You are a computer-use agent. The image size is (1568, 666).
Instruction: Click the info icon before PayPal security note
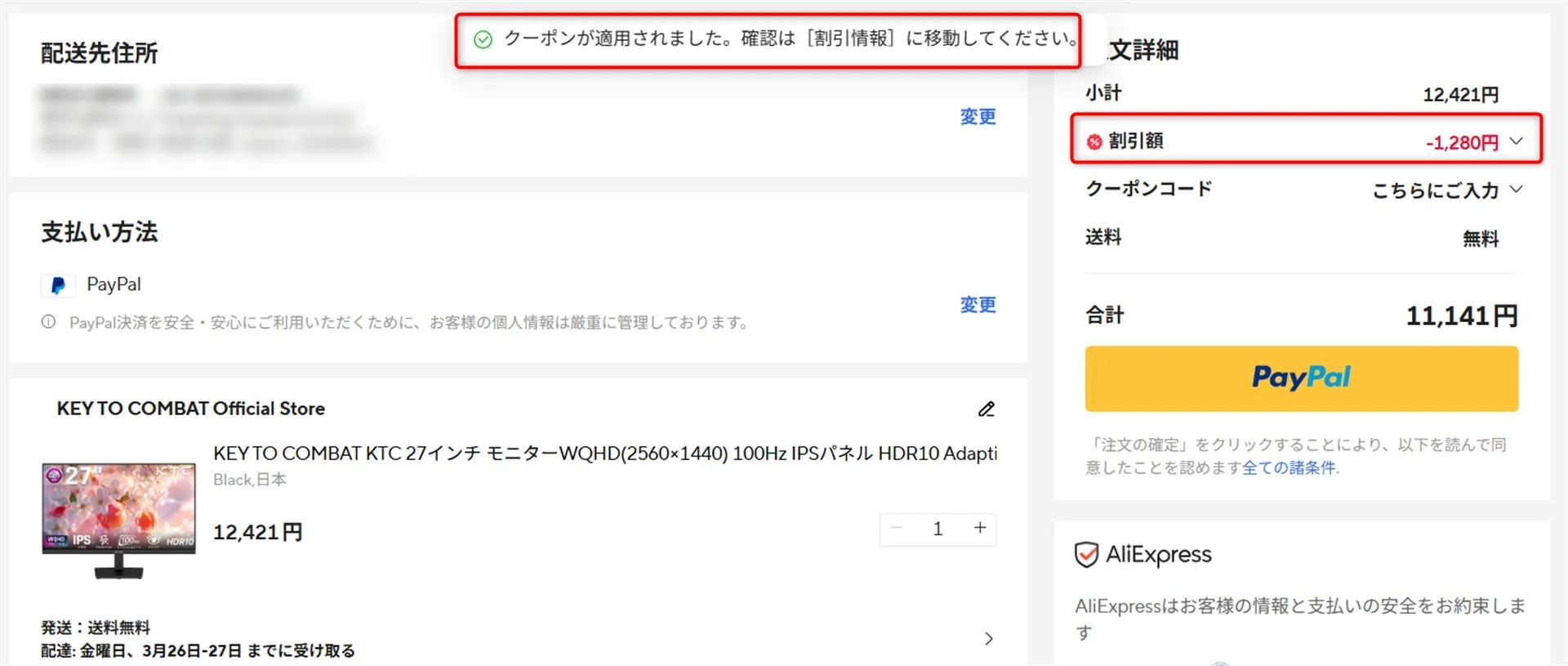pos(49,322)
